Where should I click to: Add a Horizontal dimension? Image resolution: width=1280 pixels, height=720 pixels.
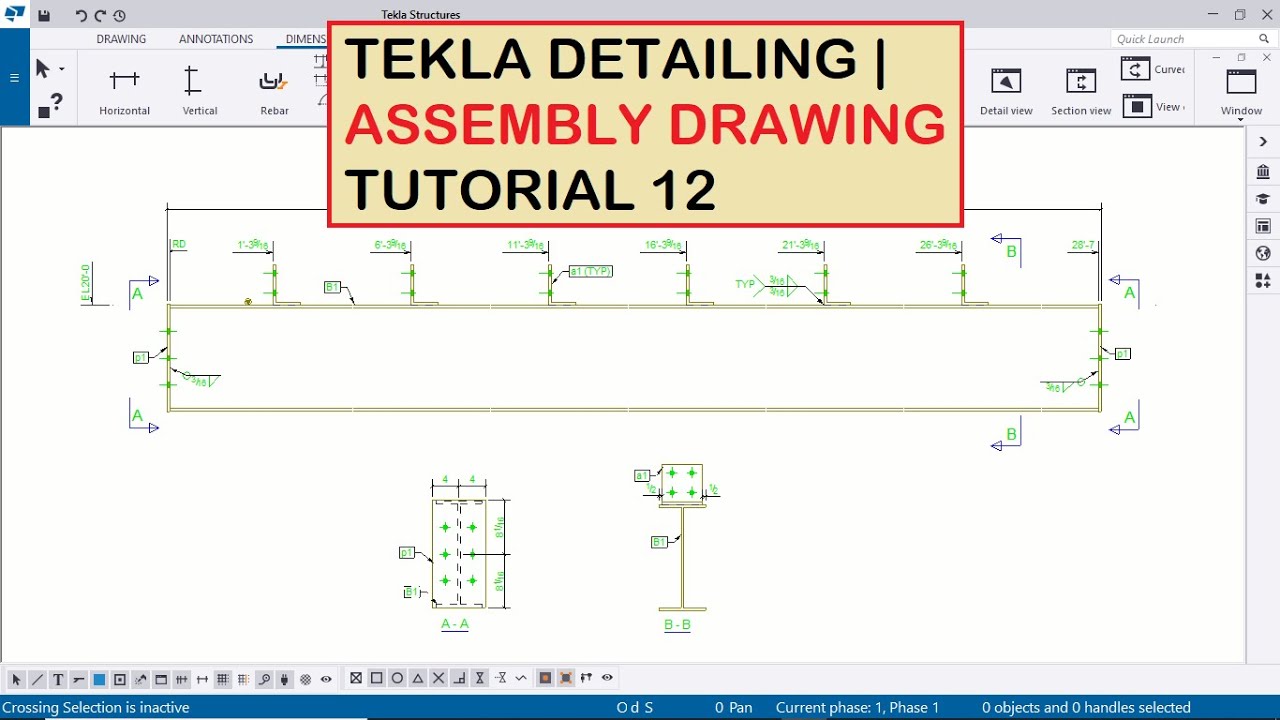point(125,90)
